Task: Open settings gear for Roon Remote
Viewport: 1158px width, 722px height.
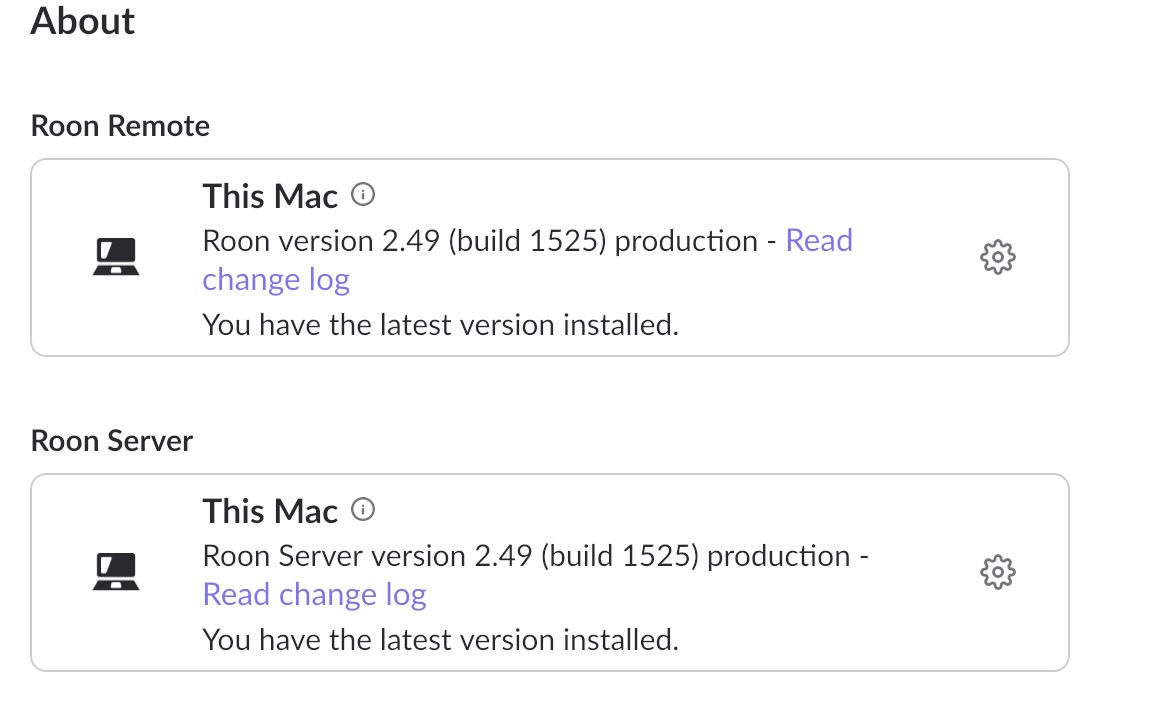Action: point(997,257)
